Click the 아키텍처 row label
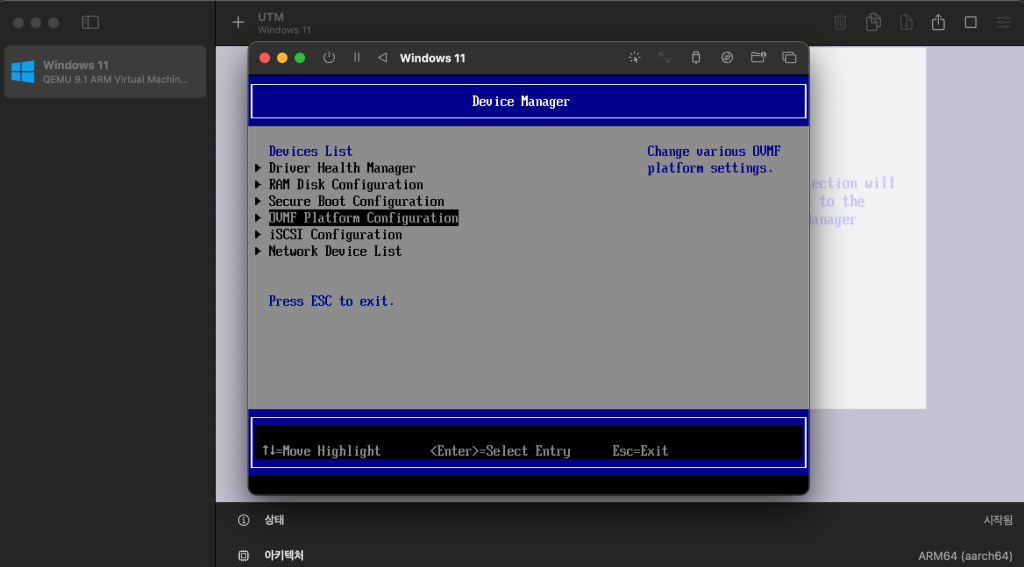This screenshot has height=567, width=1024. tap(284, 556)
